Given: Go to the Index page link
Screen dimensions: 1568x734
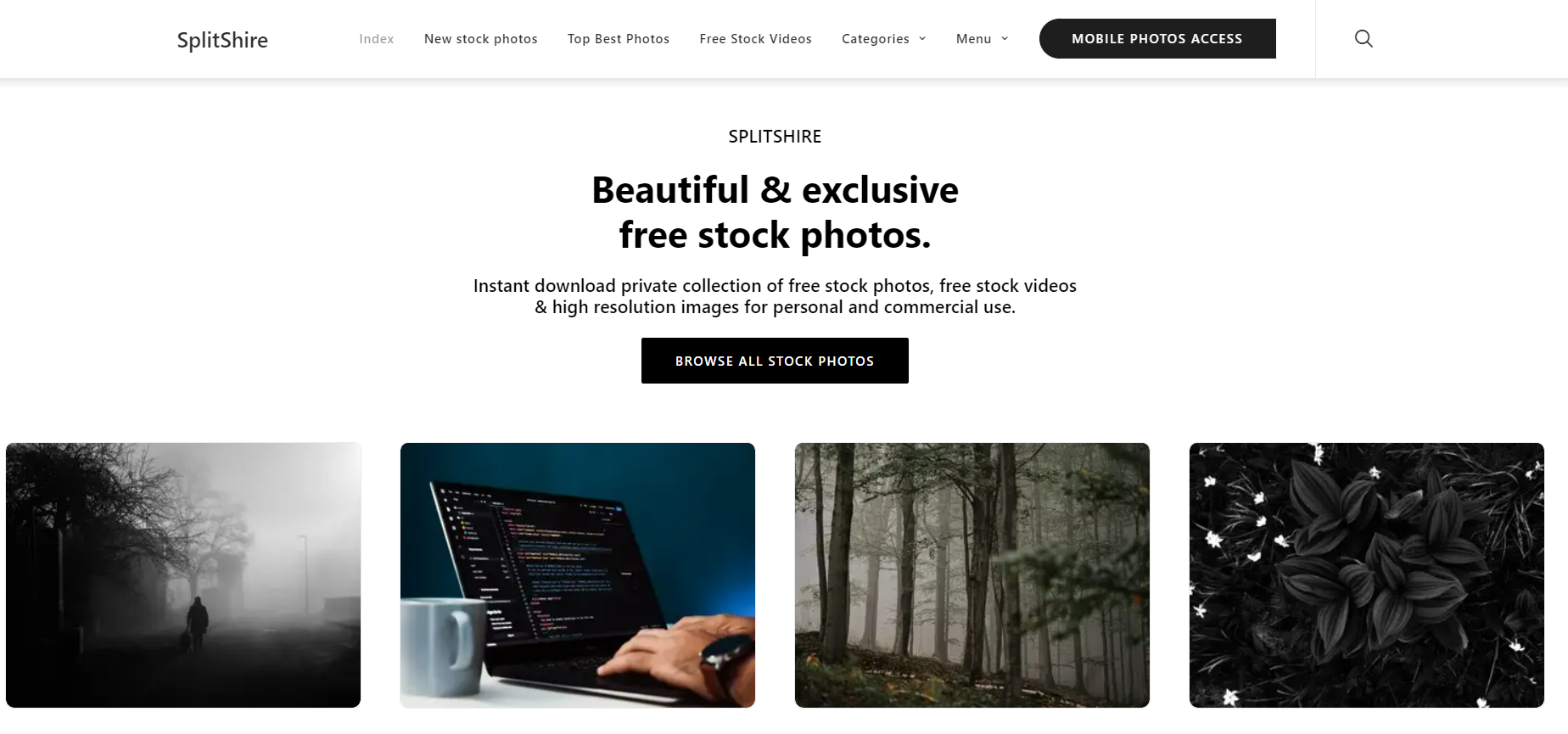Looking at the screenshot, I should 377,39.
